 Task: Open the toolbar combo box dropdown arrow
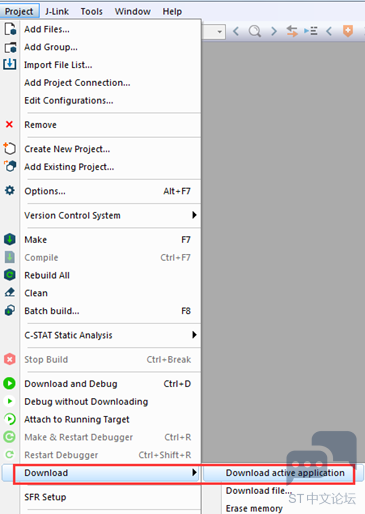(219, 32)
